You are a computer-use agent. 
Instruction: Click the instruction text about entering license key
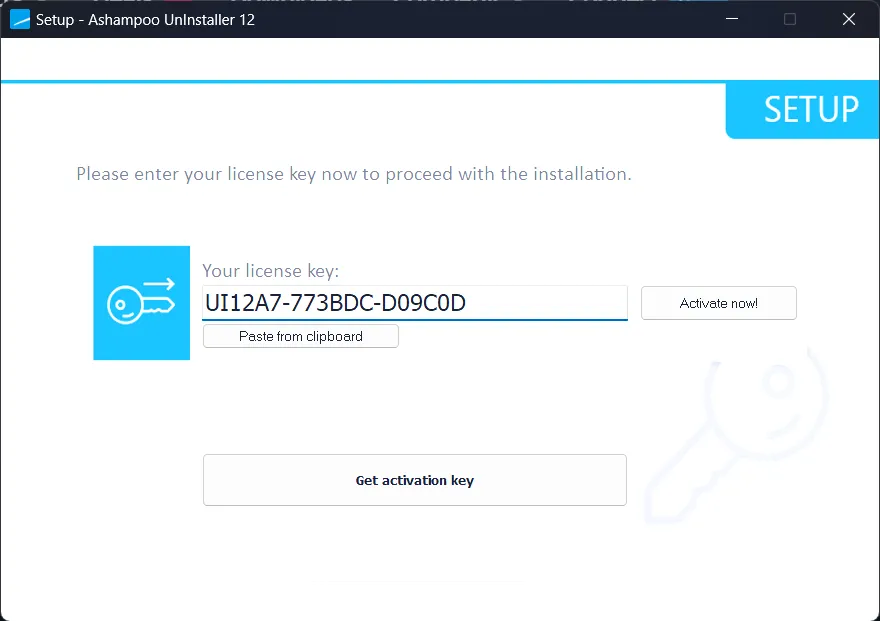[x=353, y=173]
